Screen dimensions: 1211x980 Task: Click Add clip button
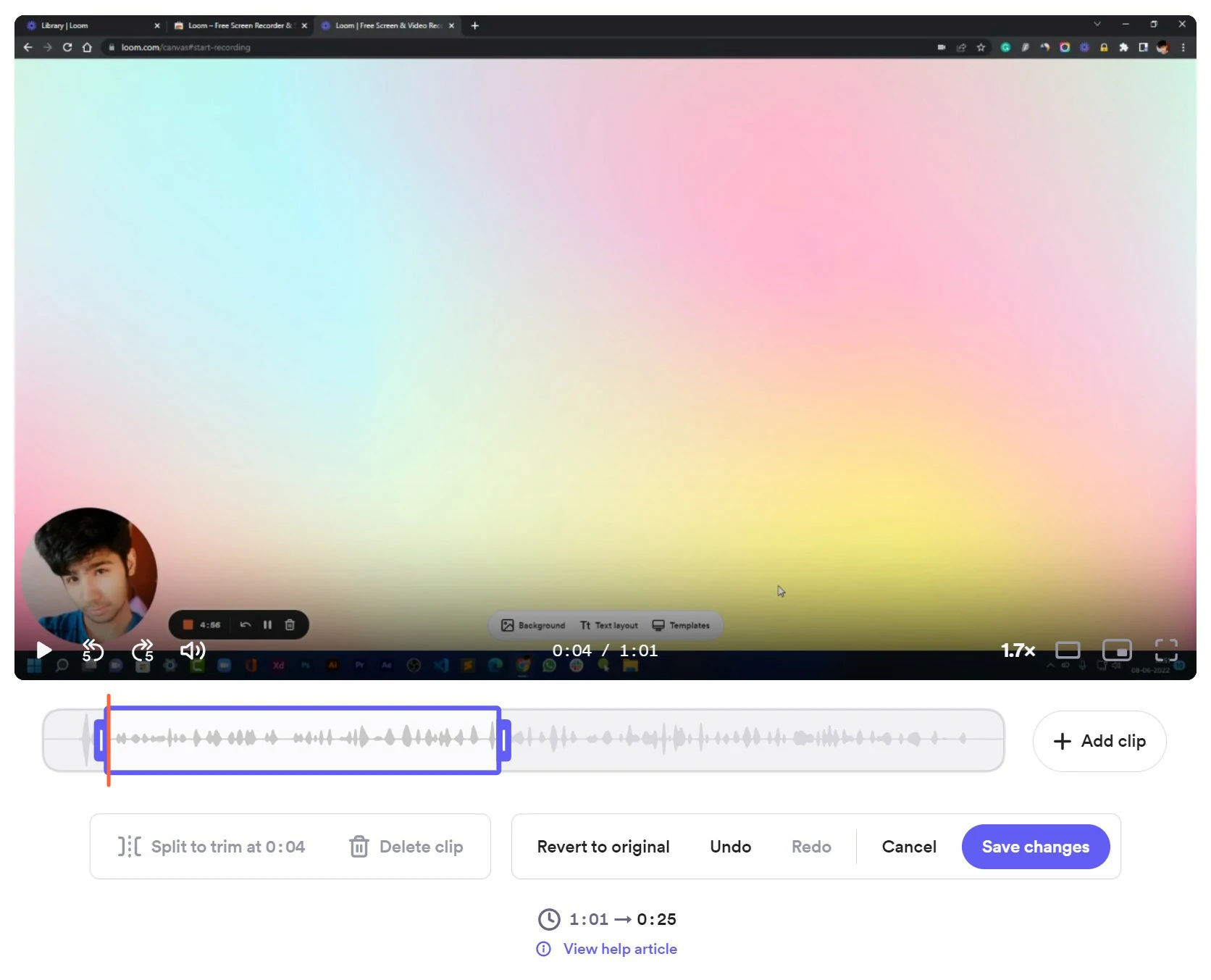pos(1099,741)
